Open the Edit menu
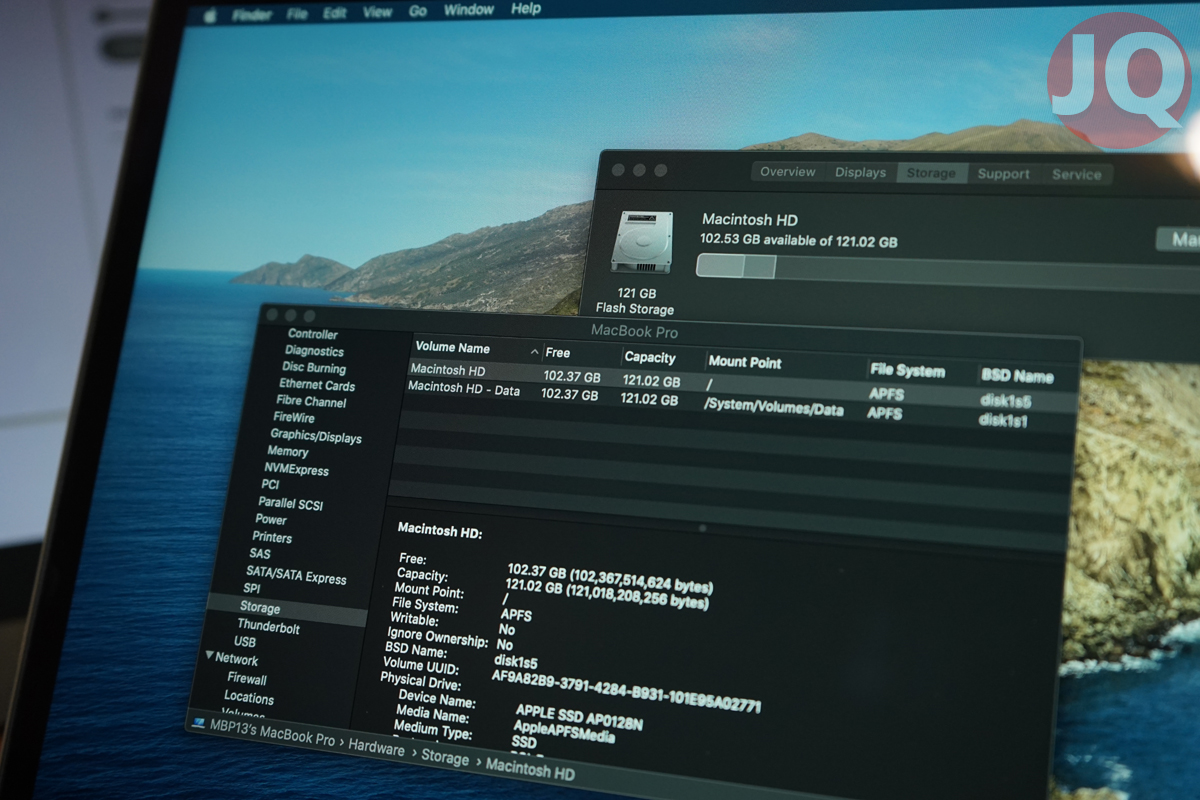1200x800 pixels. 335,14
